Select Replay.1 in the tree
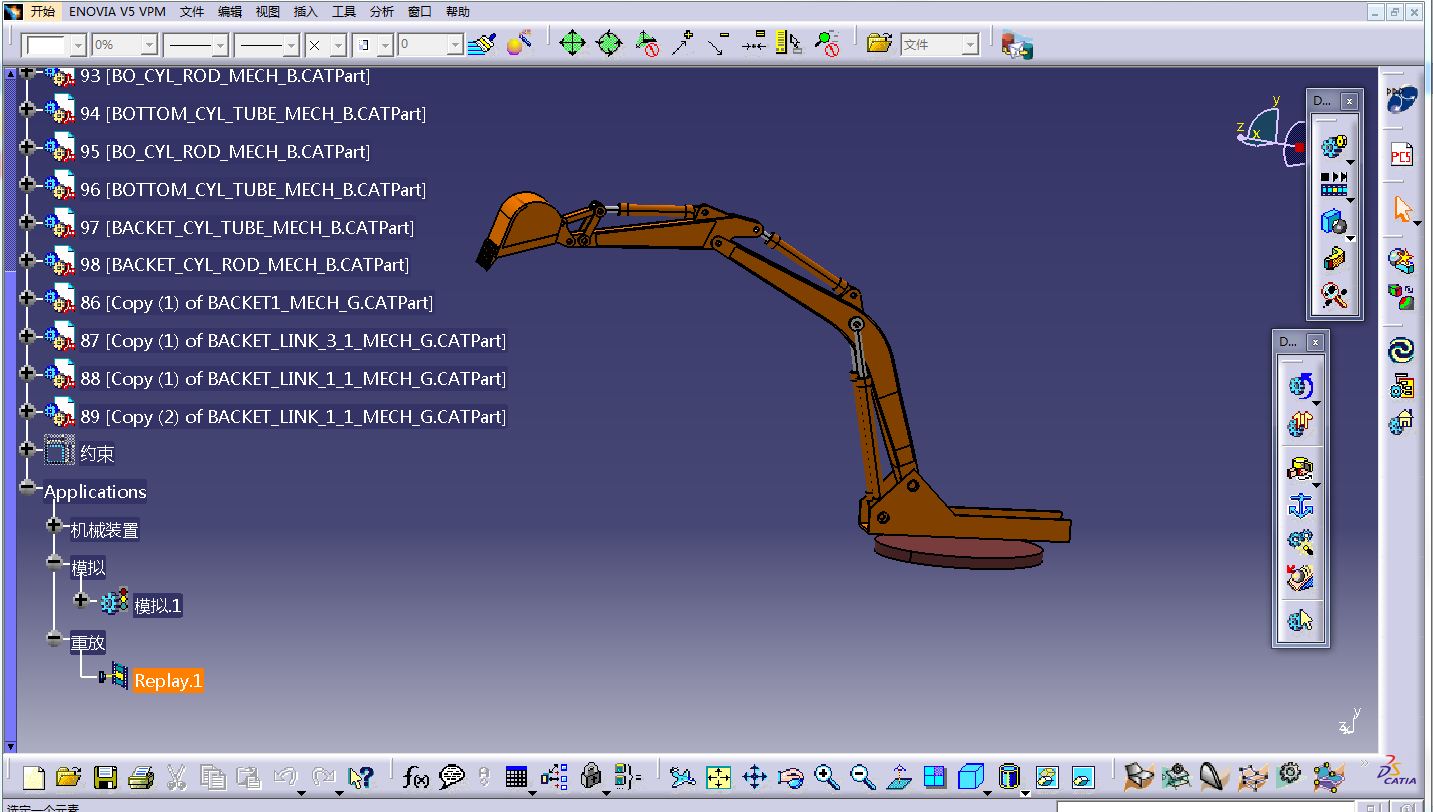The width and height of the screenshot is (1433, 812). 168,681
